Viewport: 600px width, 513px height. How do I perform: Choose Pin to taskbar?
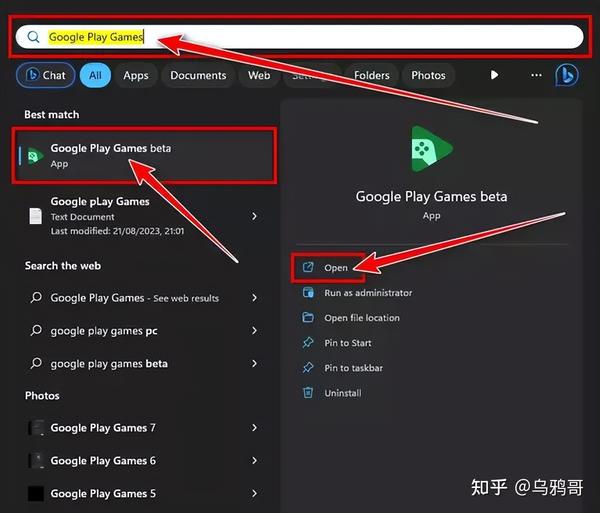pos(354,368)
